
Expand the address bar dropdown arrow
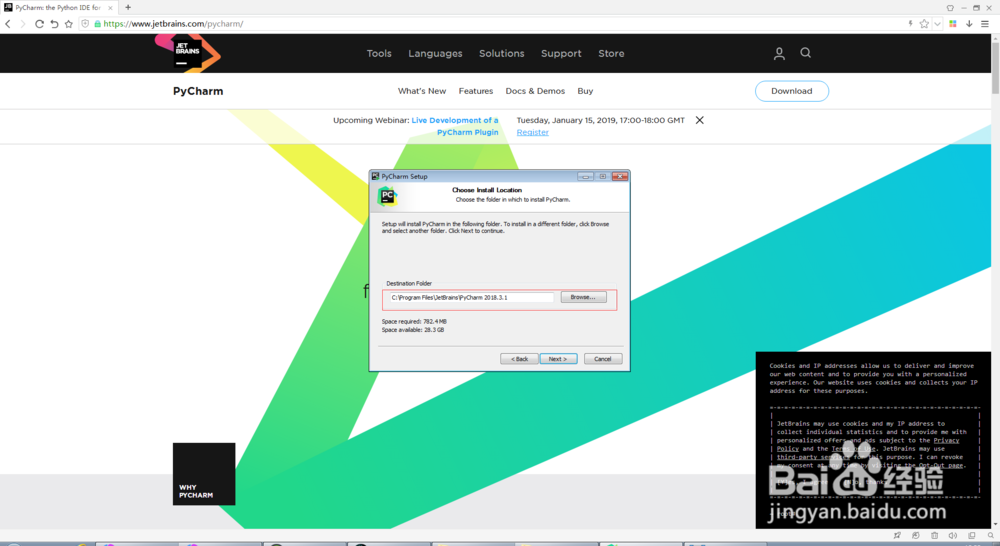click(x=937, y=24)
